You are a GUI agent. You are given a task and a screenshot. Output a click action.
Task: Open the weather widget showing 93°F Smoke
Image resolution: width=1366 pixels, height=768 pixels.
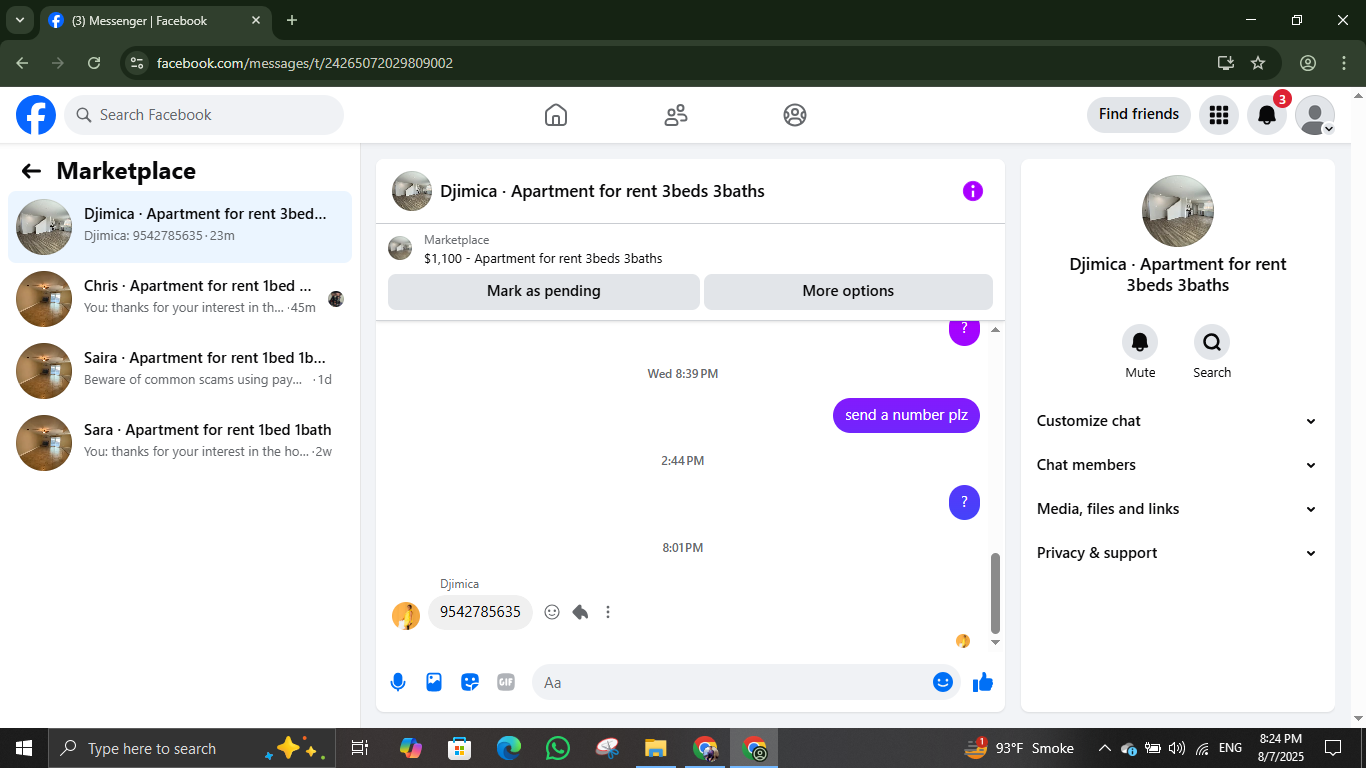(1019, 748)
